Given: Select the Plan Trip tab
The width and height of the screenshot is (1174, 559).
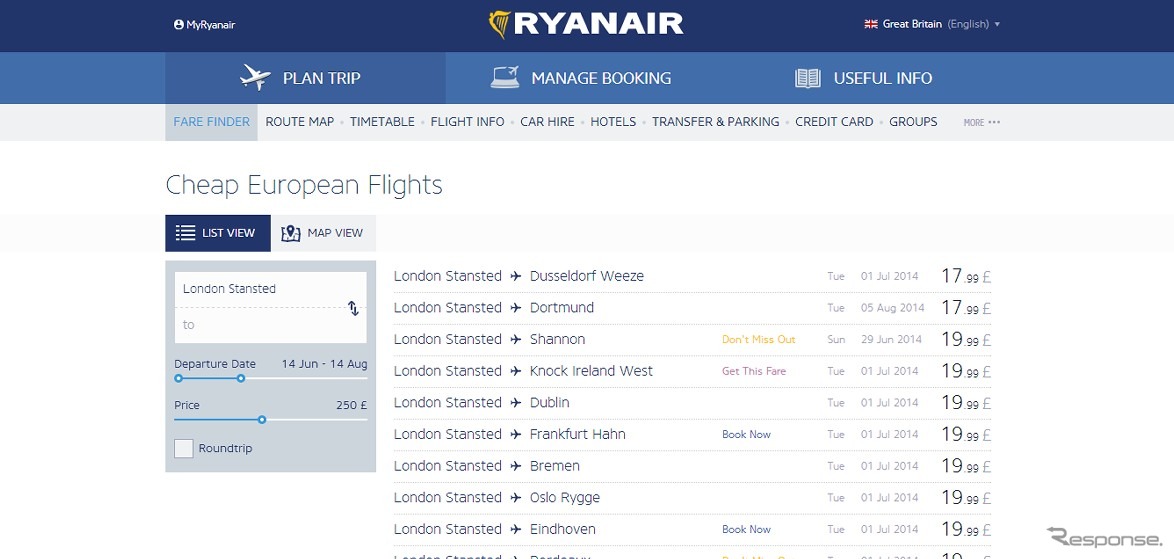Looking at the screenshot, I should (305, 78).
